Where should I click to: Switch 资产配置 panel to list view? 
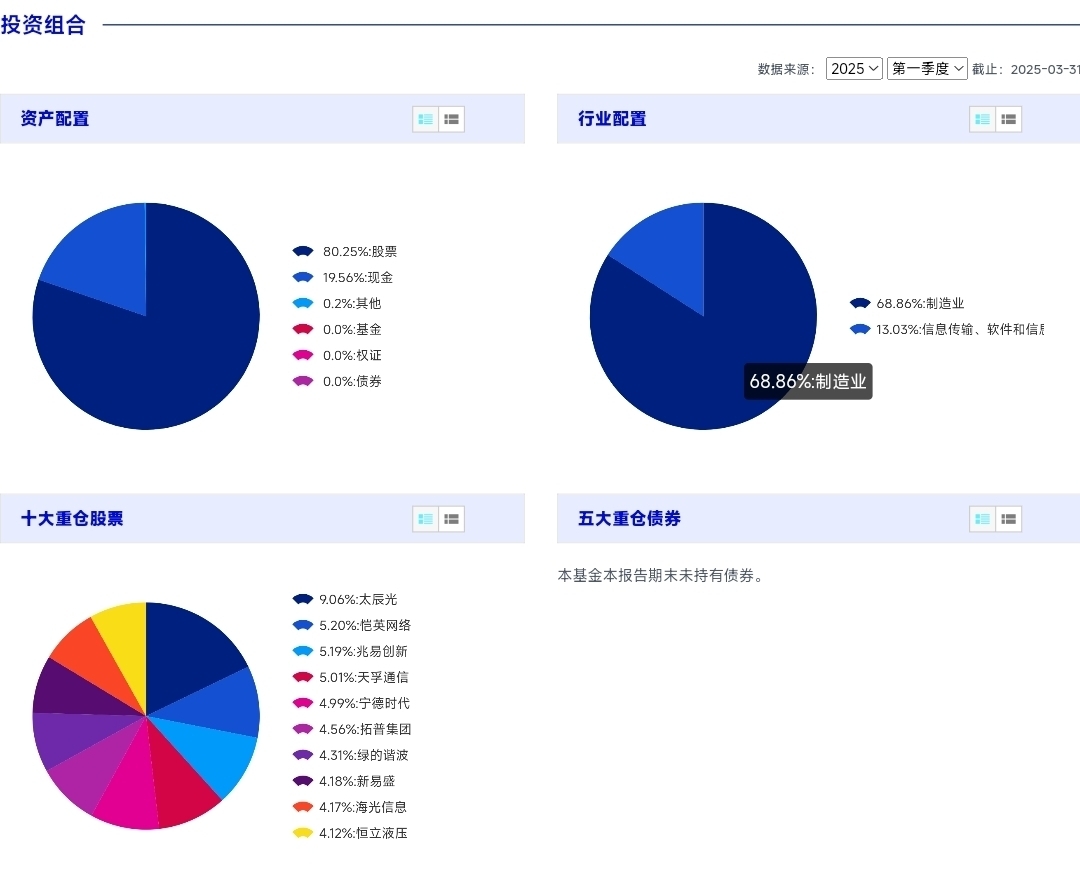pyautogui.click(x=452, y=119)
